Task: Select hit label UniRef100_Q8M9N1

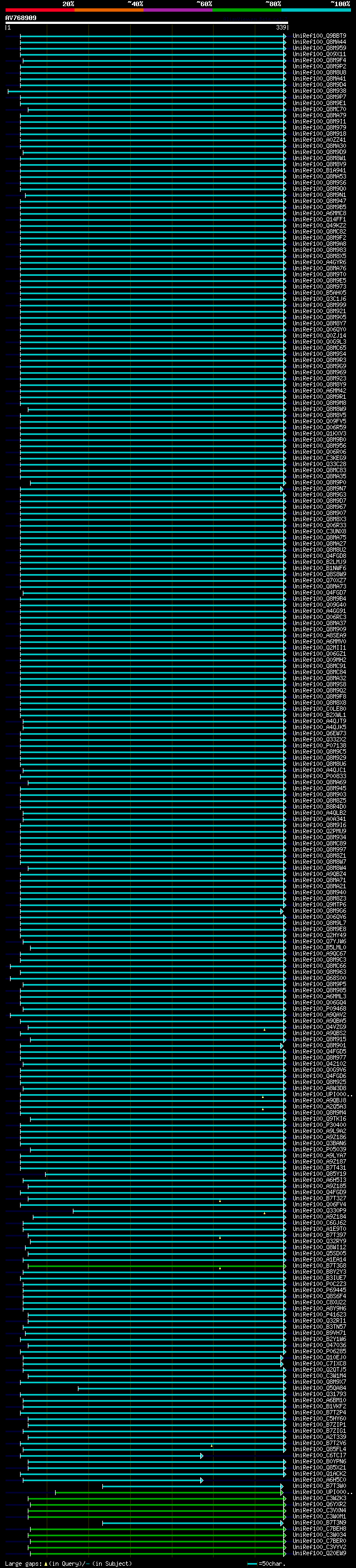Action: tap(319, 195)
